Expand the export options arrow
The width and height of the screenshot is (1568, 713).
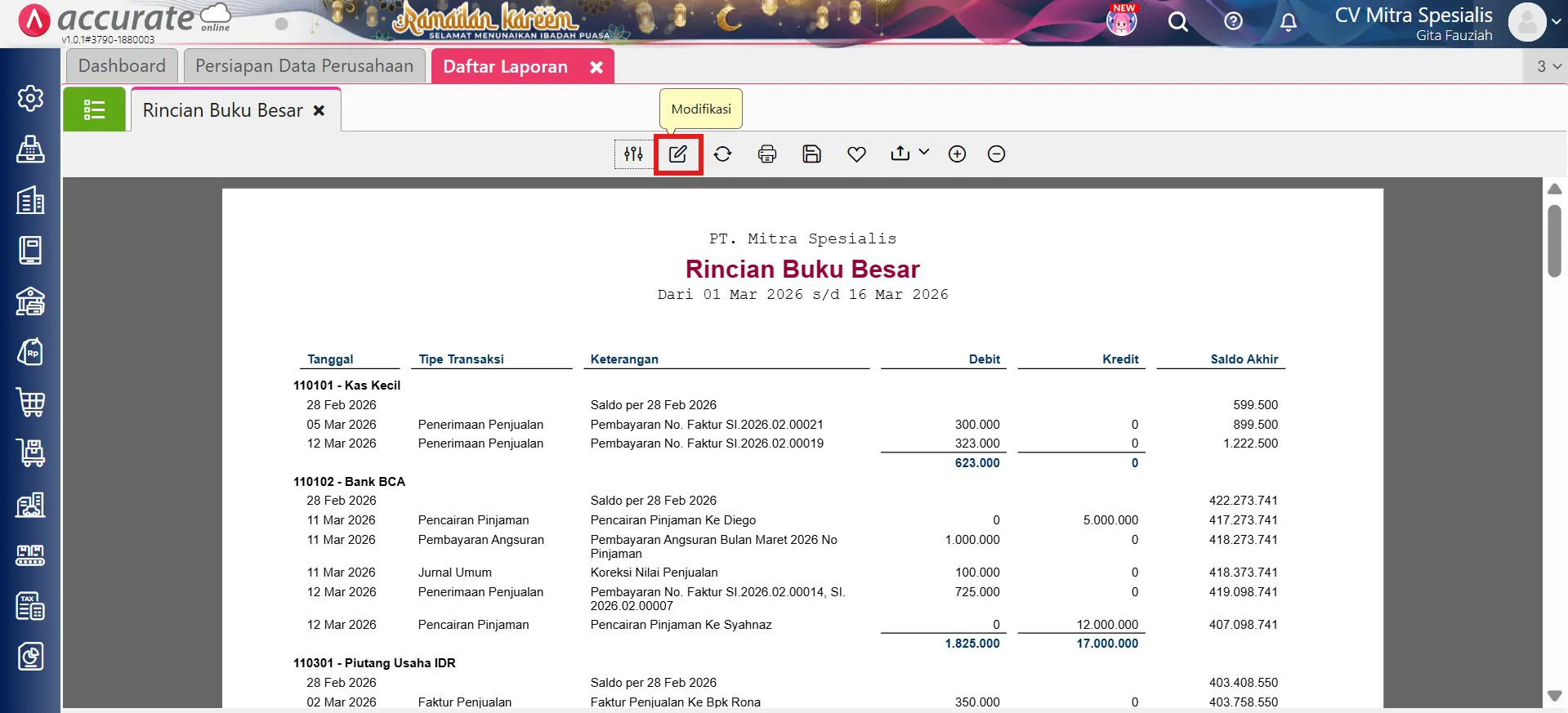click(x=924, y=152)
